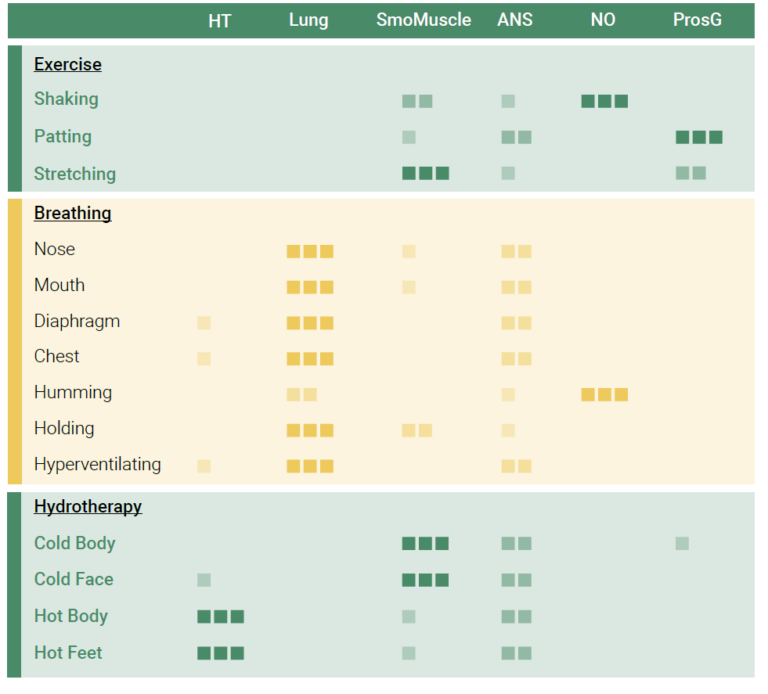
Task: Select the Exercise section heading
Action: (68, 65)
